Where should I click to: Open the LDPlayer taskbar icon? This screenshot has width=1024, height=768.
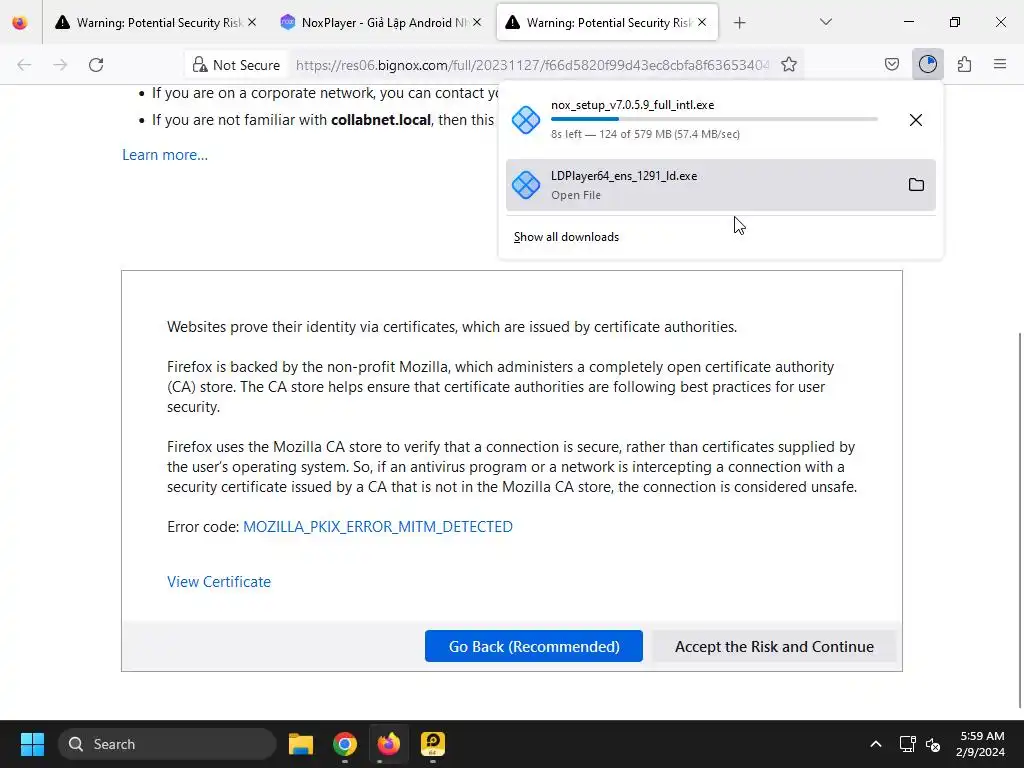click(432, 744)
